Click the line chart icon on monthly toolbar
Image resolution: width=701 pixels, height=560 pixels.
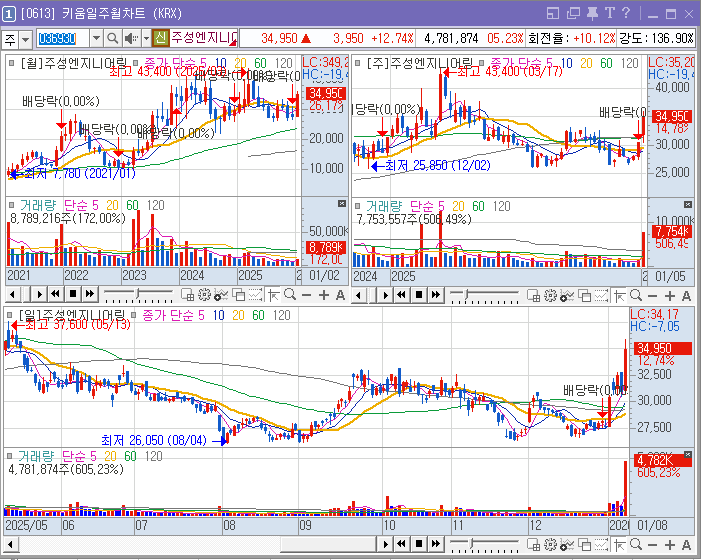coord(255,295)
